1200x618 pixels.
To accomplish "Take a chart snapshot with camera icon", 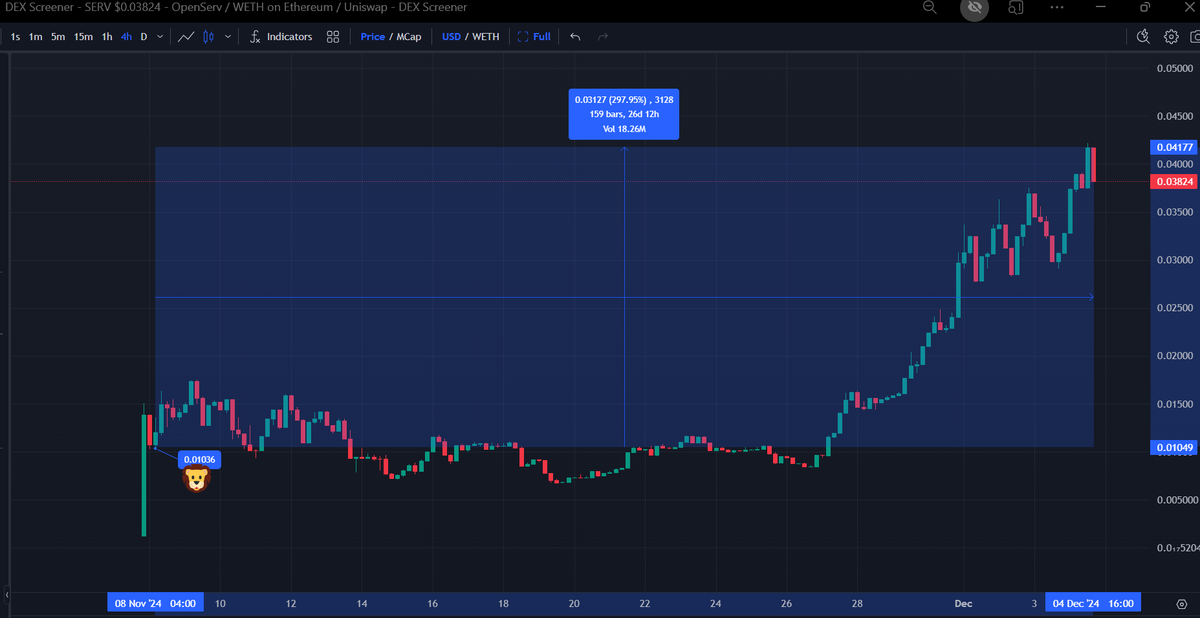I will coord(1195,37).
